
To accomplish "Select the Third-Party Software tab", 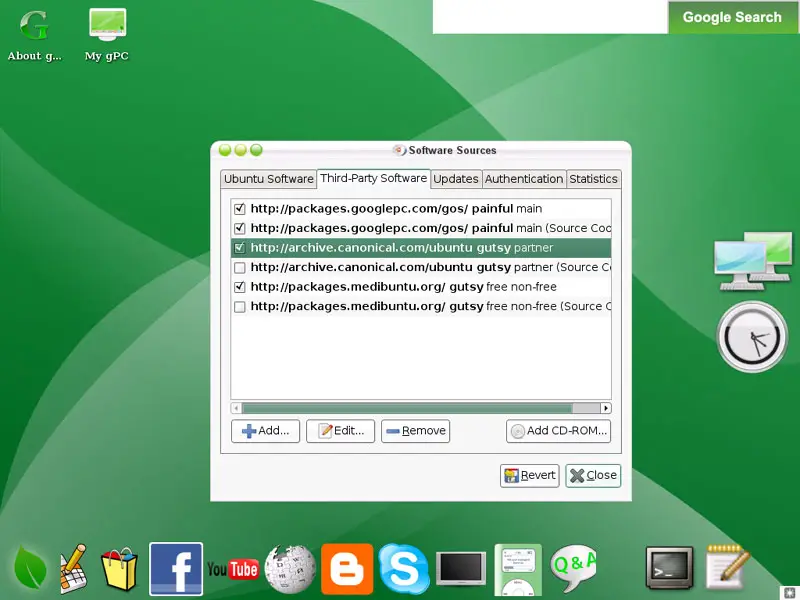I will point(373,179).
